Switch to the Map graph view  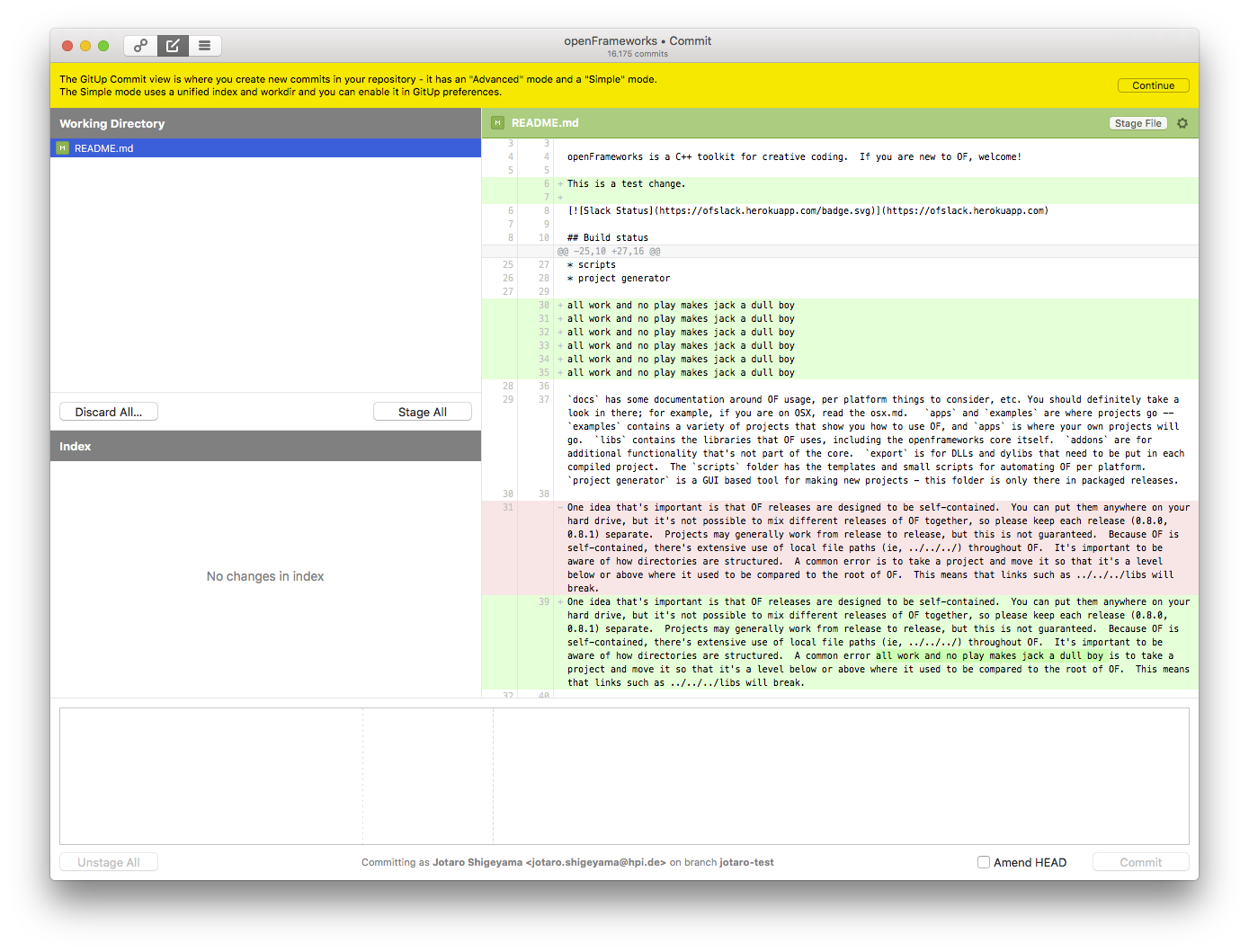140,45
